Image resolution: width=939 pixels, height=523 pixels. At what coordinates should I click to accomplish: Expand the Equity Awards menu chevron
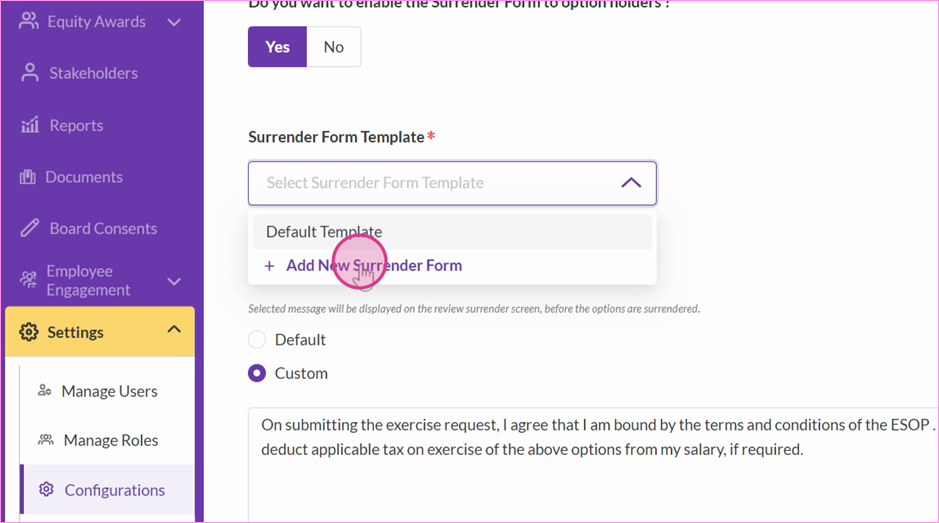[174, 23]
